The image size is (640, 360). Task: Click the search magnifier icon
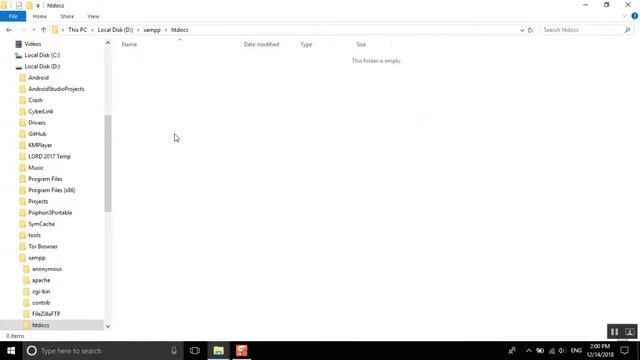[x=627, y=30]
